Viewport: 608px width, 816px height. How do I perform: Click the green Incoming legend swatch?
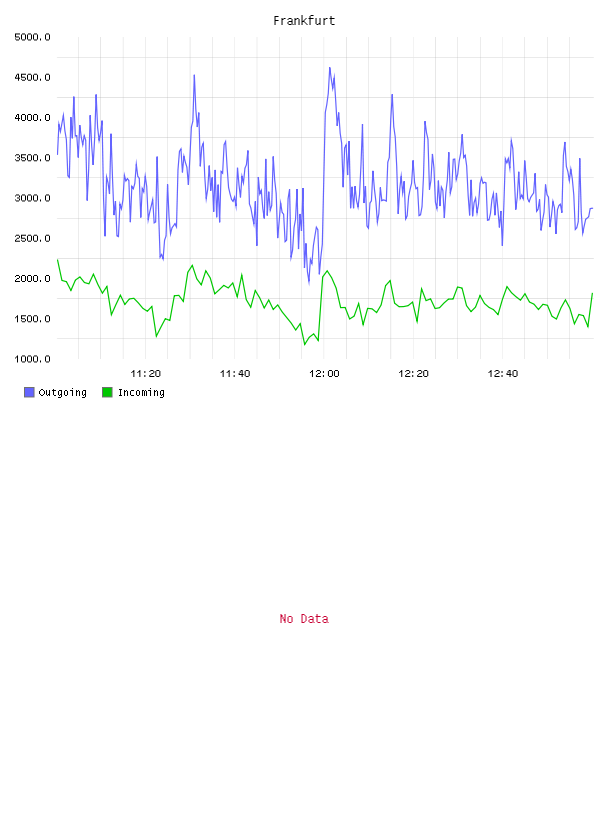(107, 392)
